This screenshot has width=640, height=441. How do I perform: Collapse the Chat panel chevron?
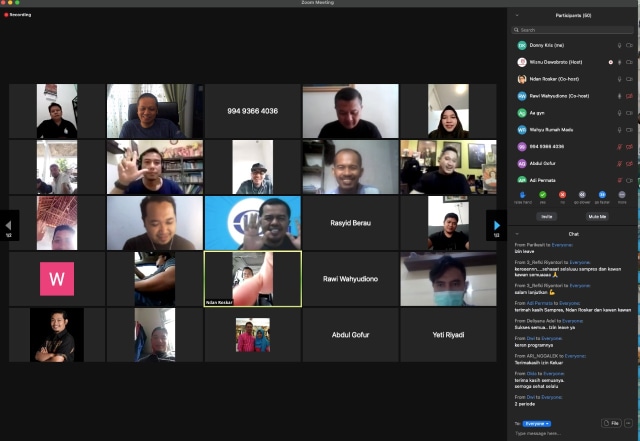[517, 234]
